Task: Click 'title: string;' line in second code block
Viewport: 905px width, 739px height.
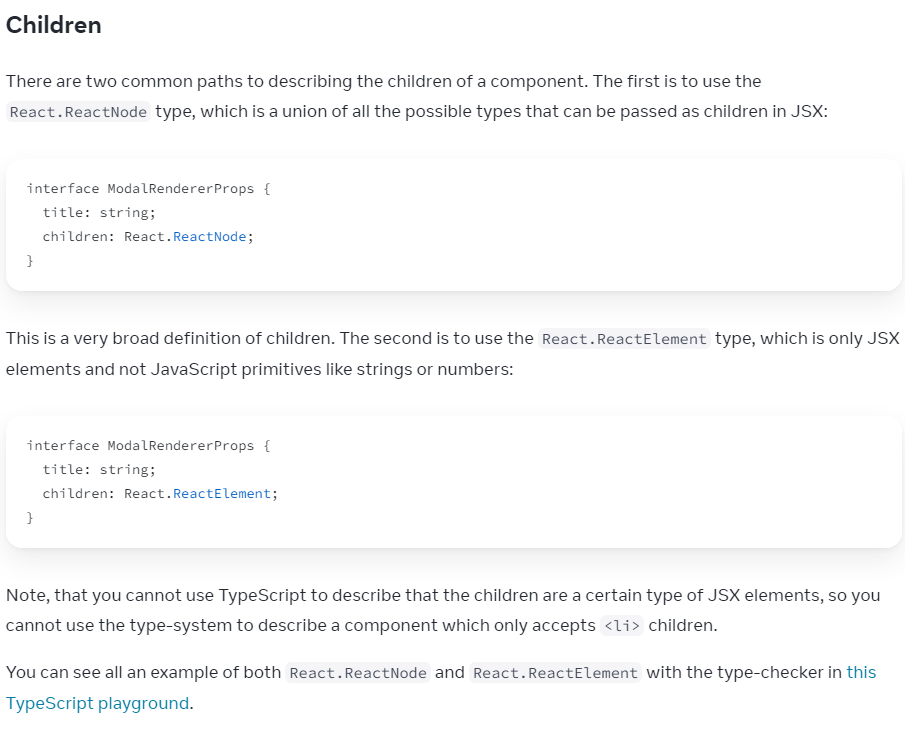Action: click(99, 469)
